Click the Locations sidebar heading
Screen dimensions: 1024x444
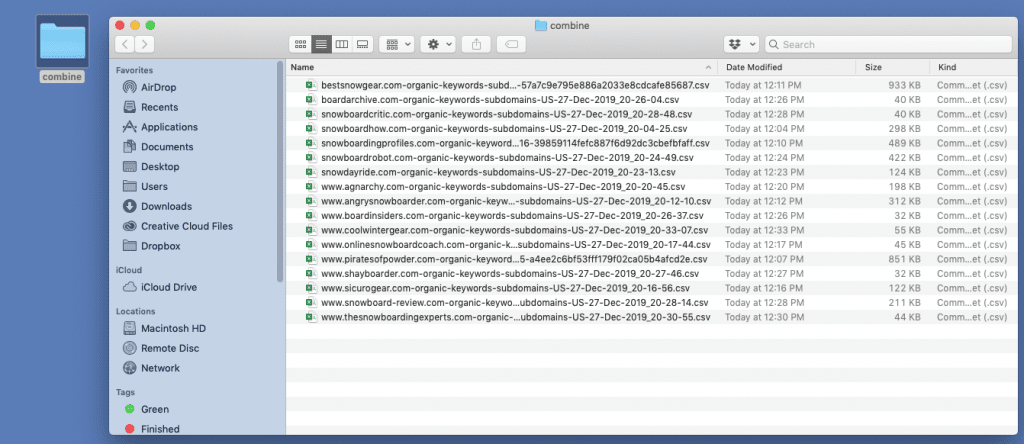pyautogui.click(x=135, y=311)
